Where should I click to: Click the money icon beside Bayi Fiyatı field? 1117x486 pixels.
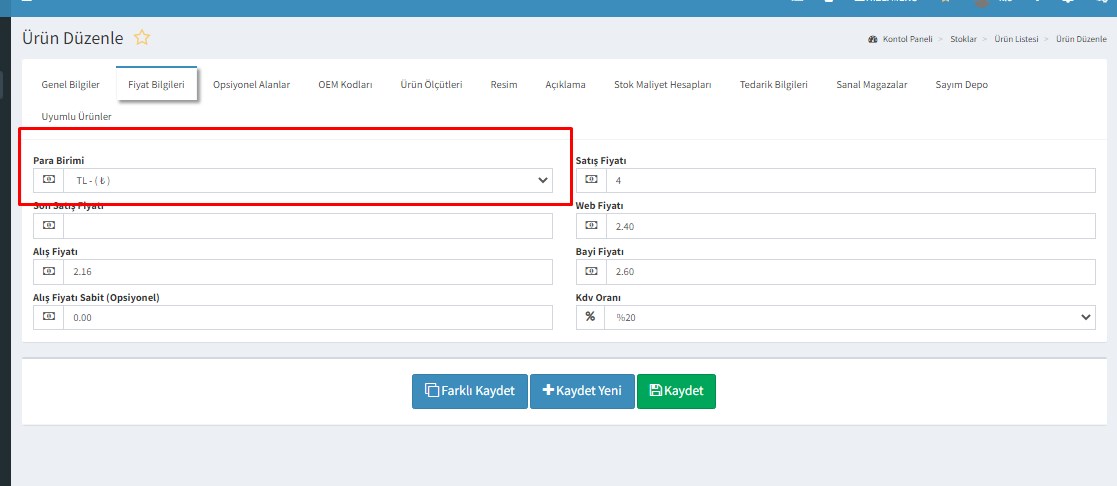pos(591,272)
